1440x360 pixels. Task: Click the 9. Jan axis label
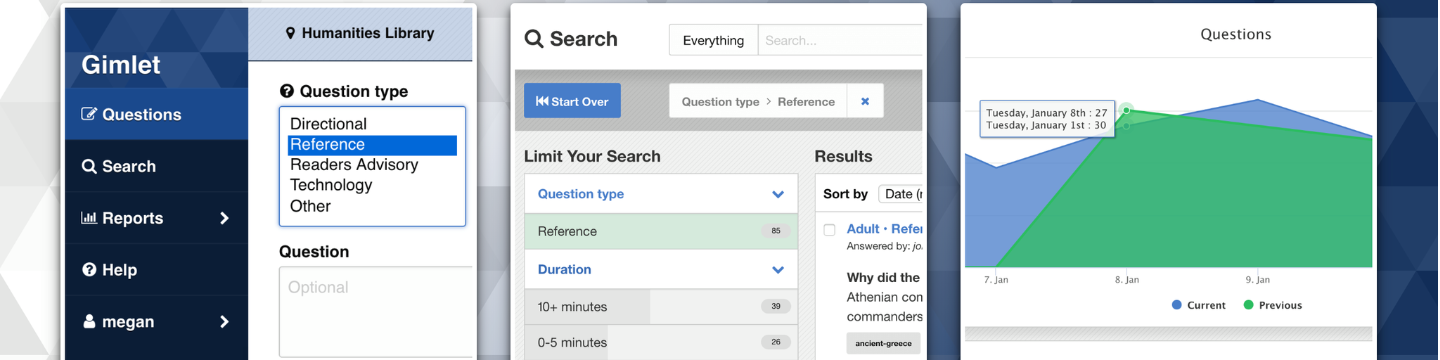click(1257, 280)
